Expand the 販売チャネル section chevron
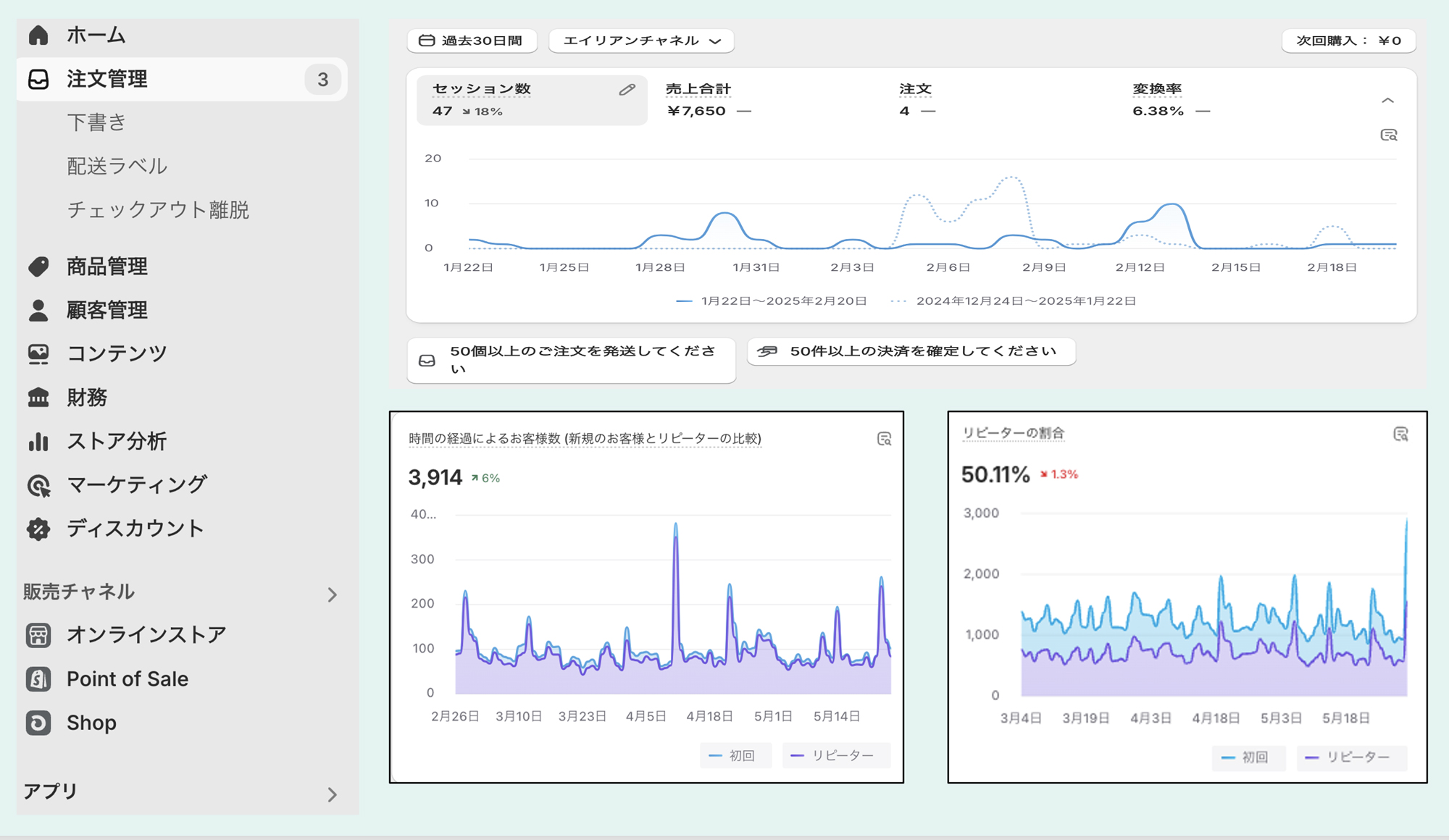The image size is (1449, 840). (332, 595)
